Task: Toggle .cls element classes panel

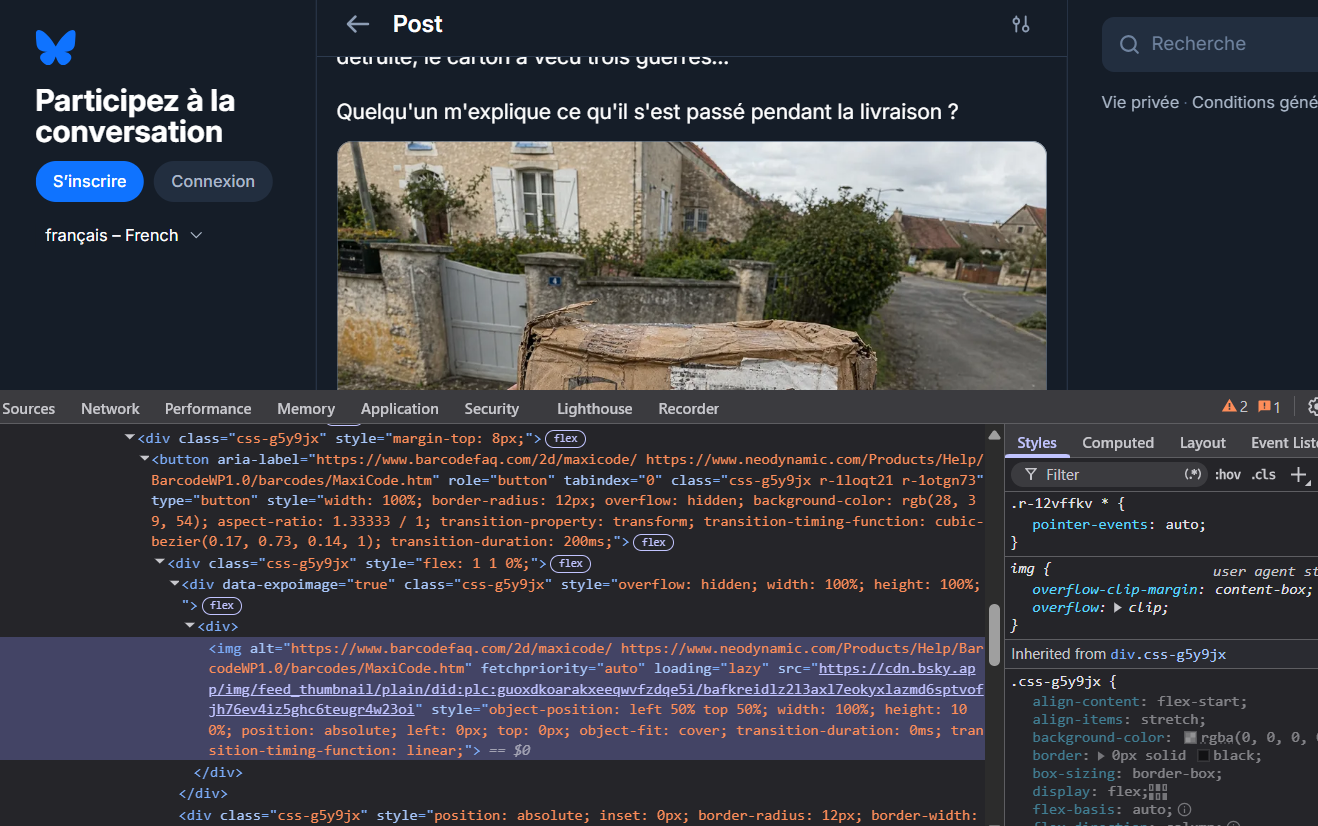Action: click(x=1264, y=474)
